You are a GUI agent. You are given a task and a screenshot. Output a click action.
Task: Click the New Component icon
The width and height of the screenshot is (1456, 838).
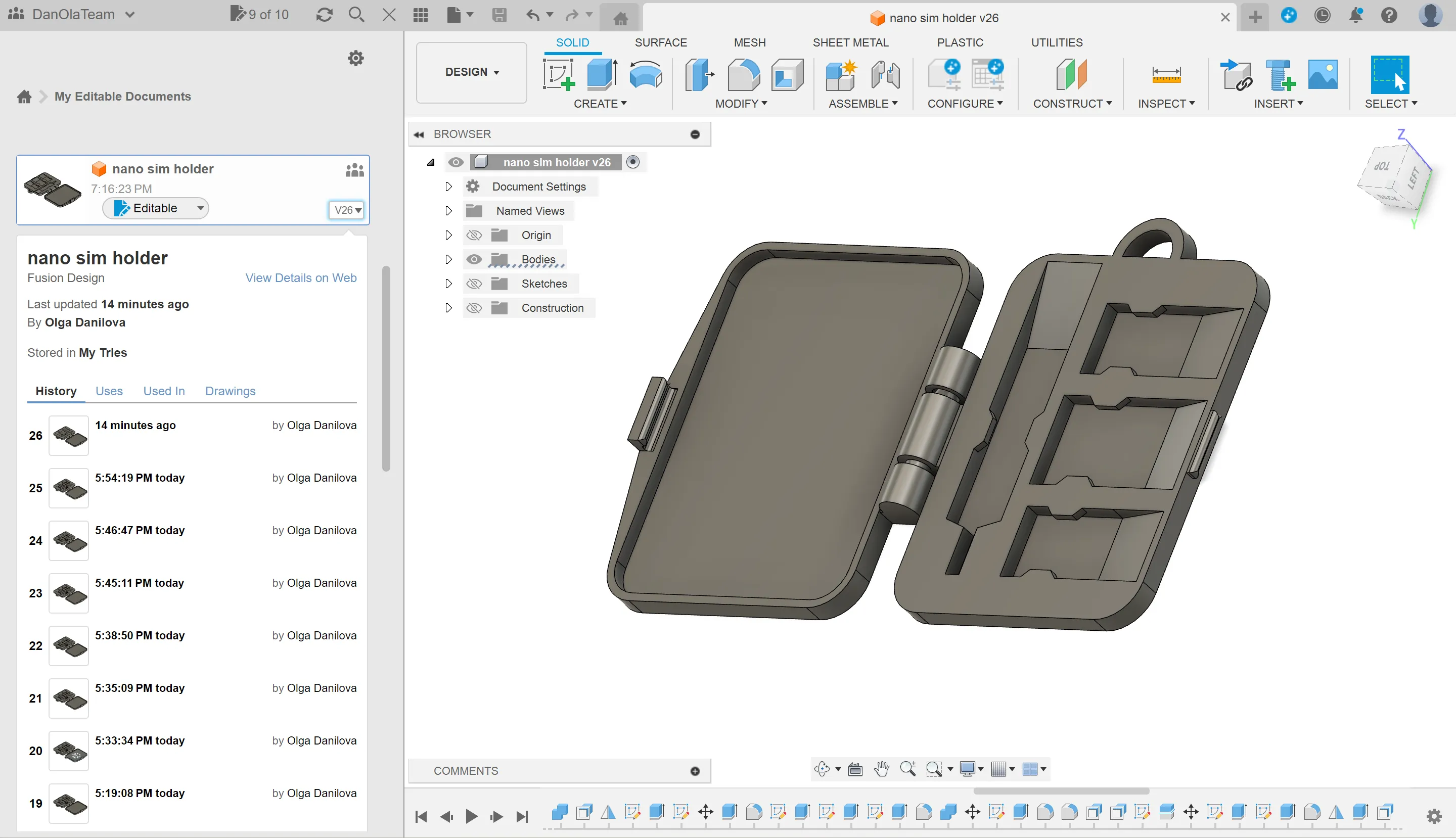coord(841,74)
